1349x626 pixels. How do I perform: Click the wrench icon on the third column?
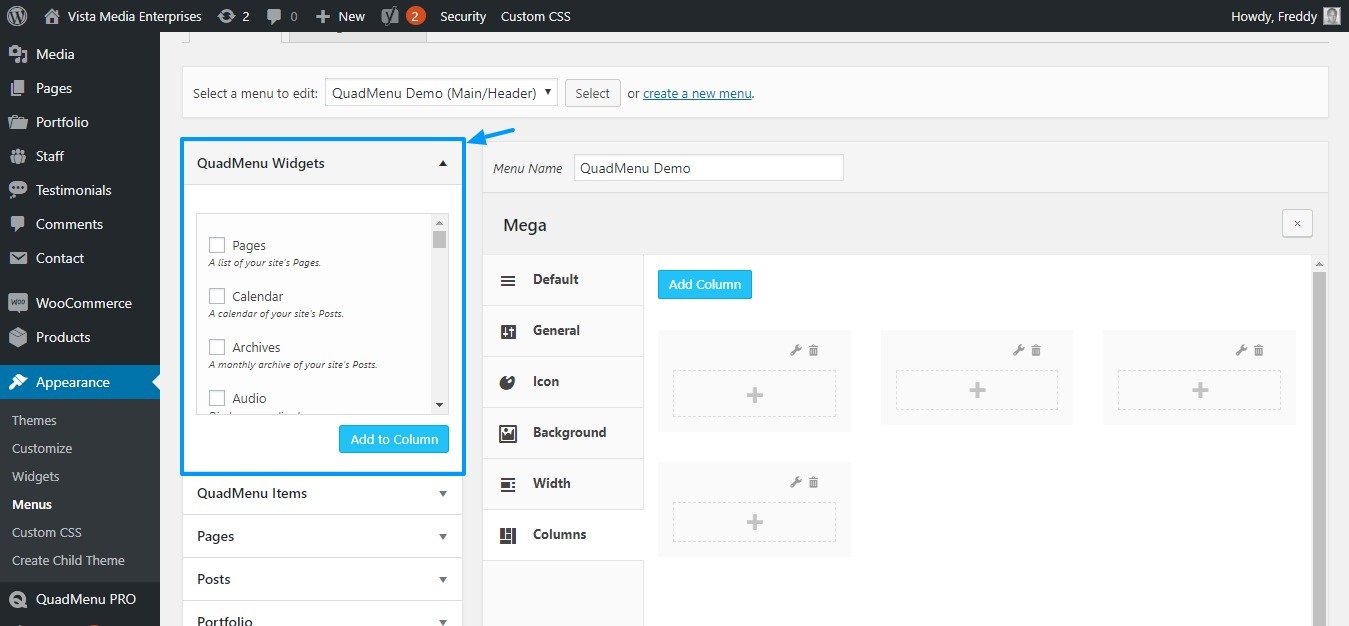pos(1241,350)
